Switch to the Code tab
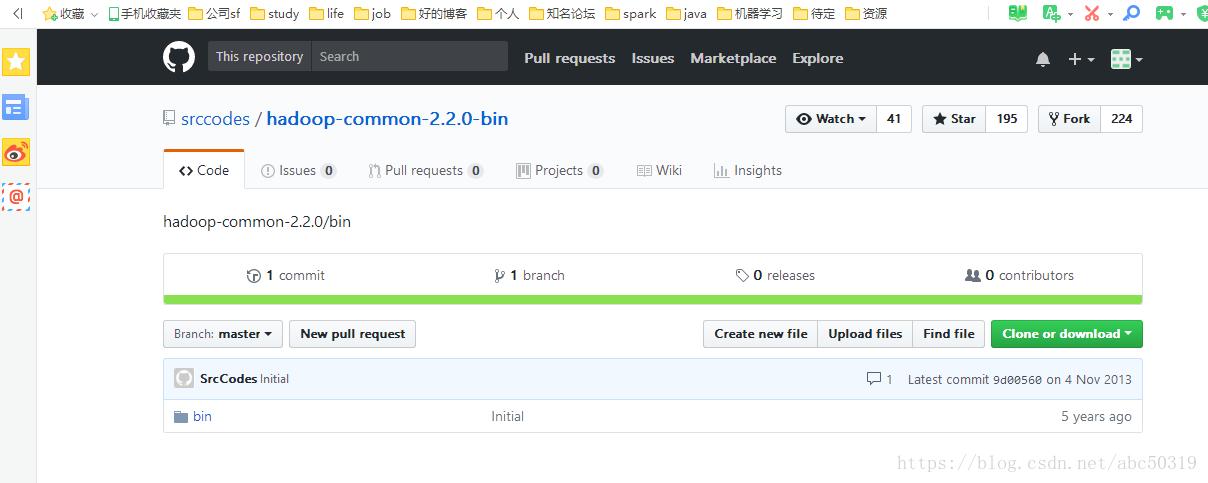Viewport: 1208px width, 483px height. pos(204,170)
